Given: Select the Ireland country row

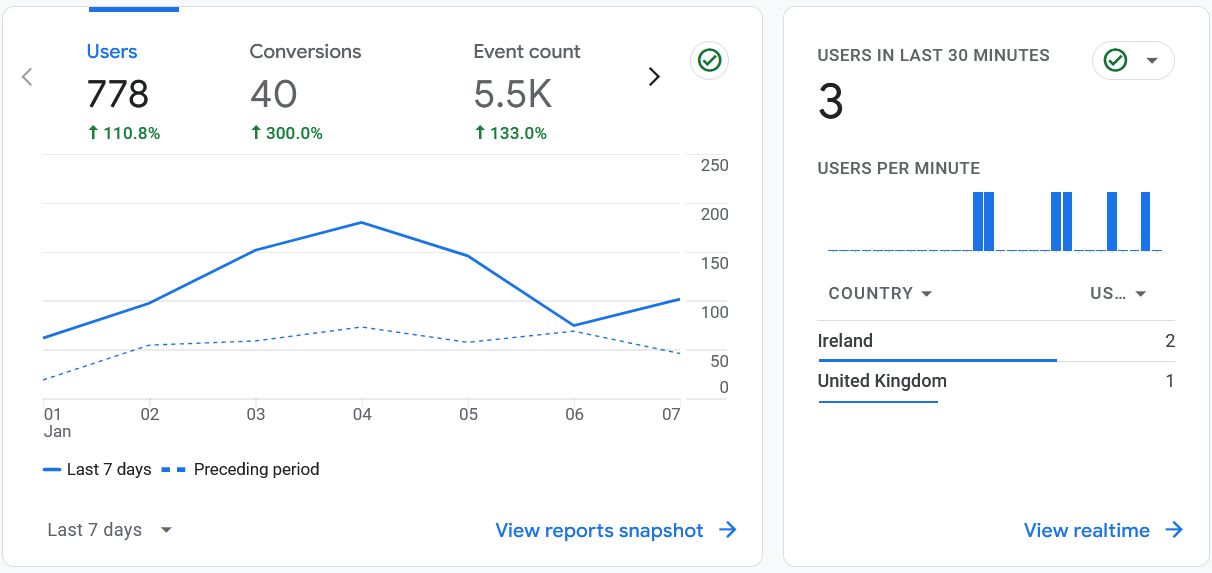Looking at the screenshot, I should (996, 341).
